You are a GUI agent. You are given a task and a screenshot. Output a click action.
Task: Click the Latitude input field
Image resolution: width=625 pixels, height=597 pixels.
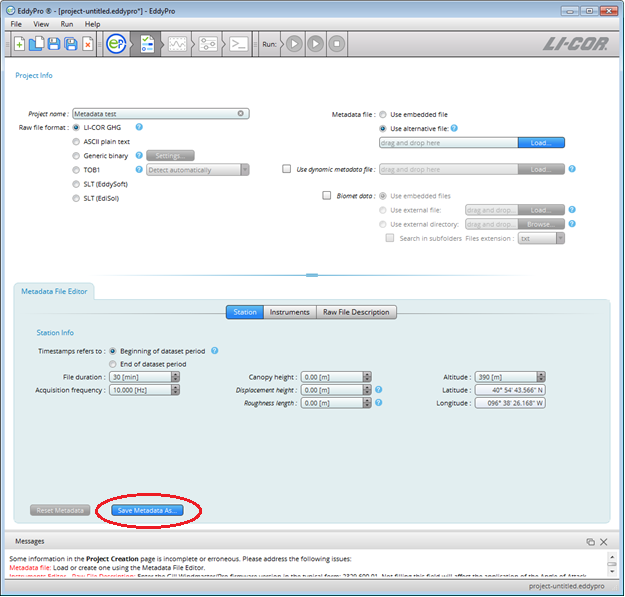(510, 390)
